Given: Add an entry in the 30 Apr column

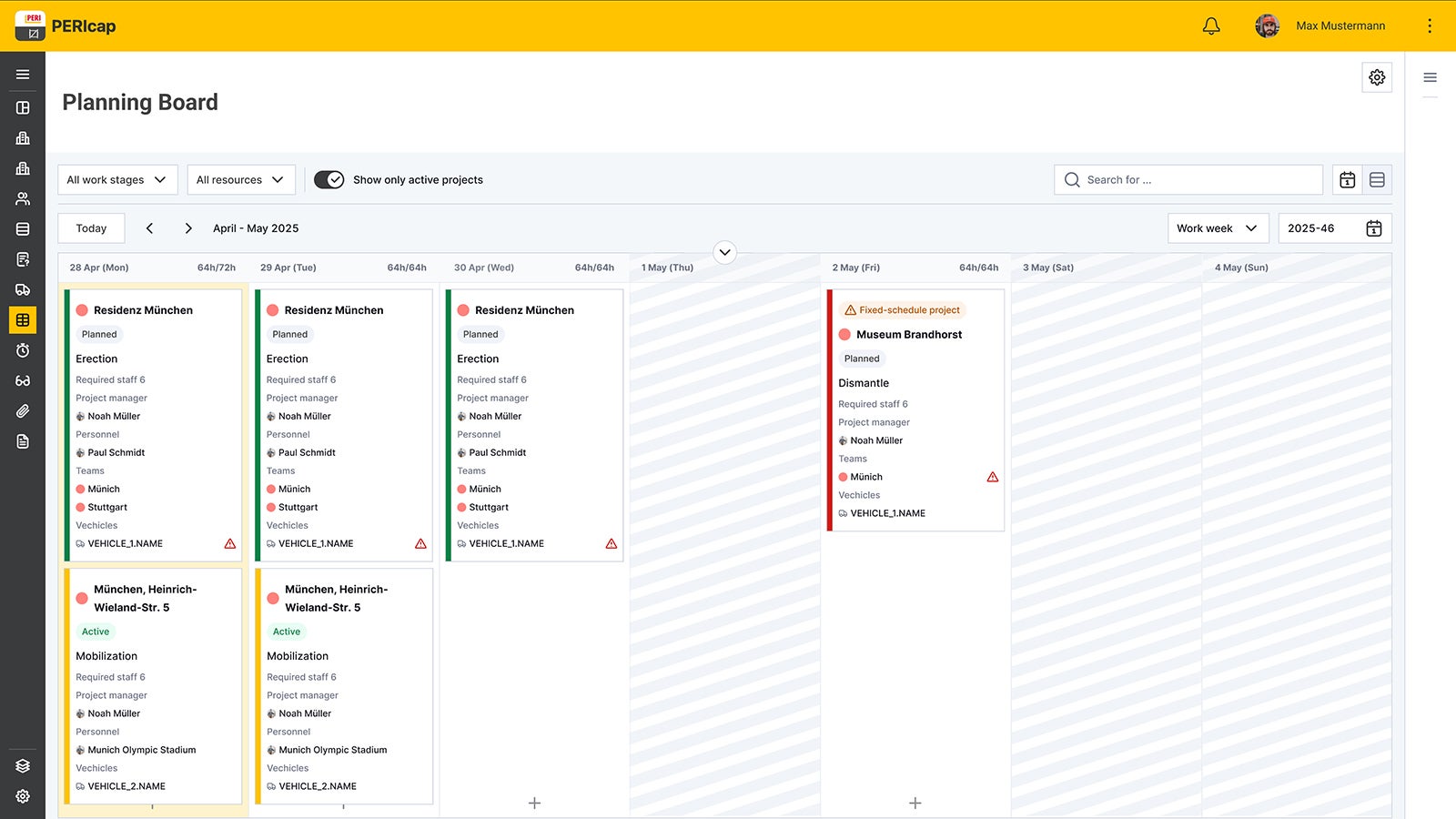Looking at the screenshot, I should point(534,803).
